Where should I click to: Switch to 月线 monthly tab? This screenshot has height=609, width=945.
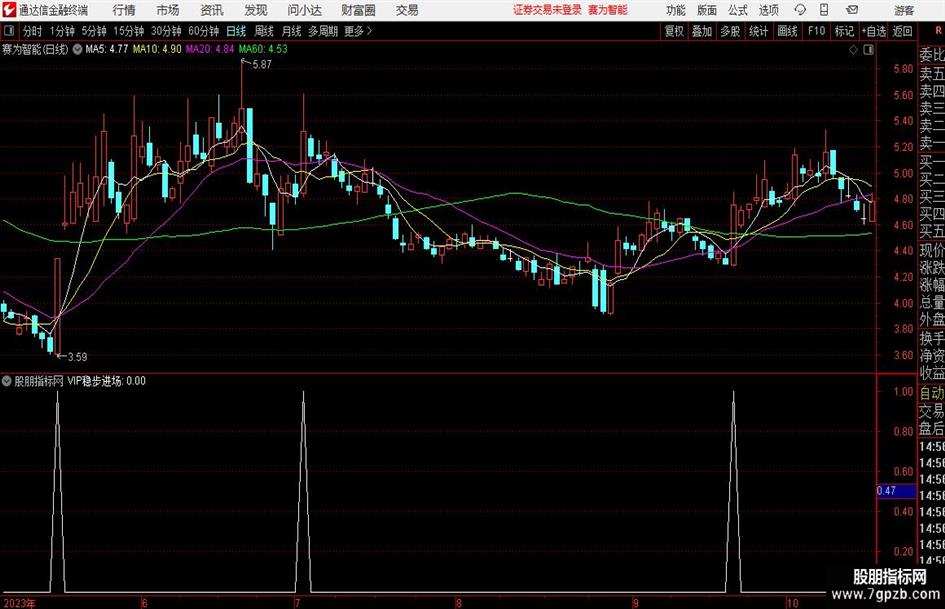[291, 31]
